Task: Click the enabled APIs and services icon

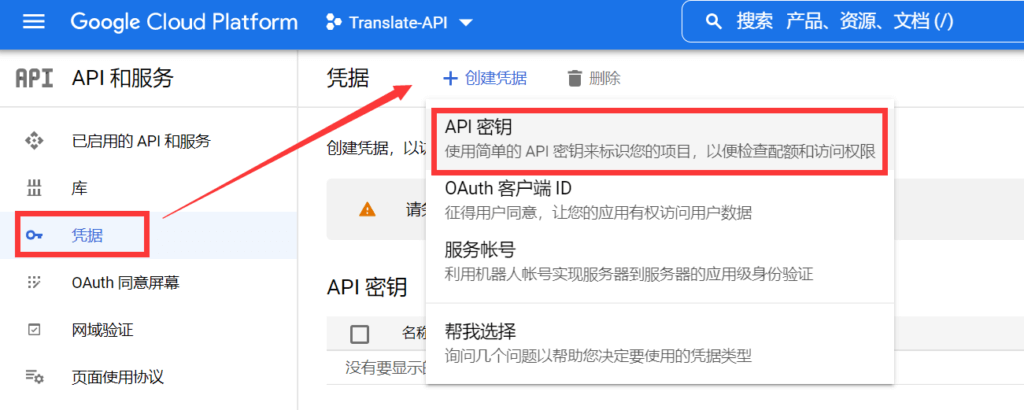Action: (x=34, y=141)
